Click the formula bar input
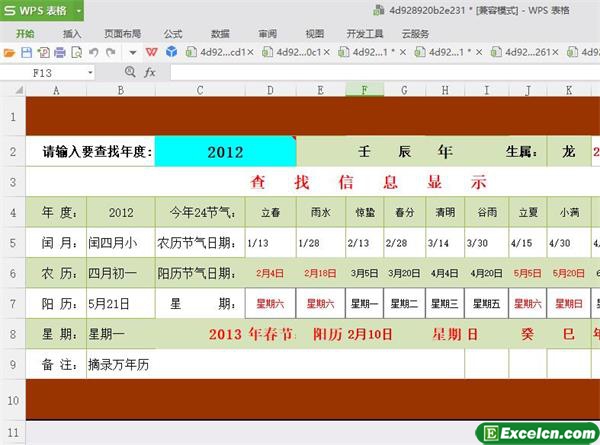The width and height of the screenshot is (600, 445). coord(385,72)
